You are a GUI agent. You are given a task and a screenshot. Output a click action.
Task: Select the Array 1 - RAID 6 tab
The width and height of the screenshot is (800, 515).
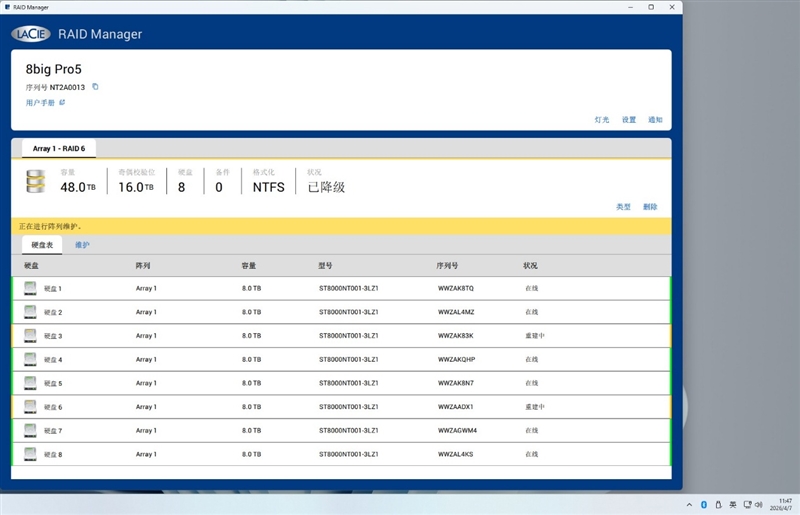tap(59, 149)
